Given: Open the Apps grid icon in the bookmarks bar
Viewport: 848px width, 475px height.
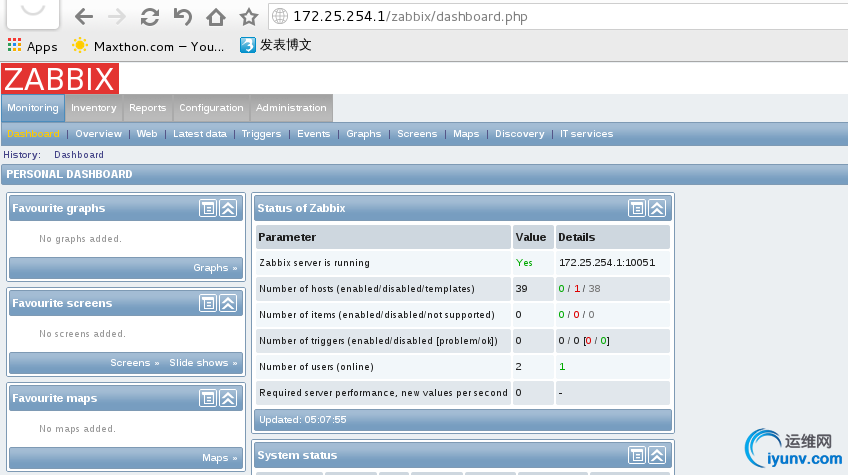Looking at the screenshot, I should point(15,45).
